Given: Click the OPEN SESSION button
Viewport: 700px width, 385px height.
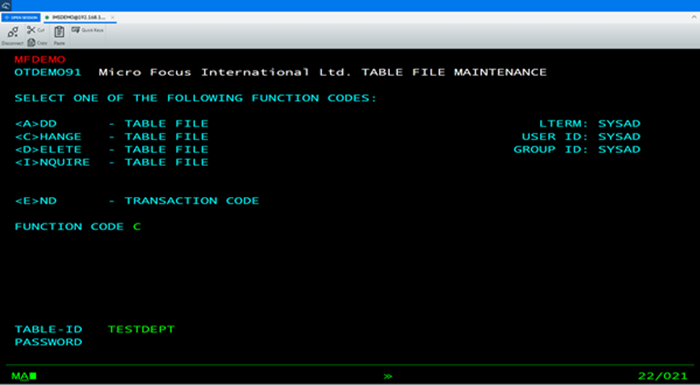Looking at the screenshot, I should pos(21,17).
